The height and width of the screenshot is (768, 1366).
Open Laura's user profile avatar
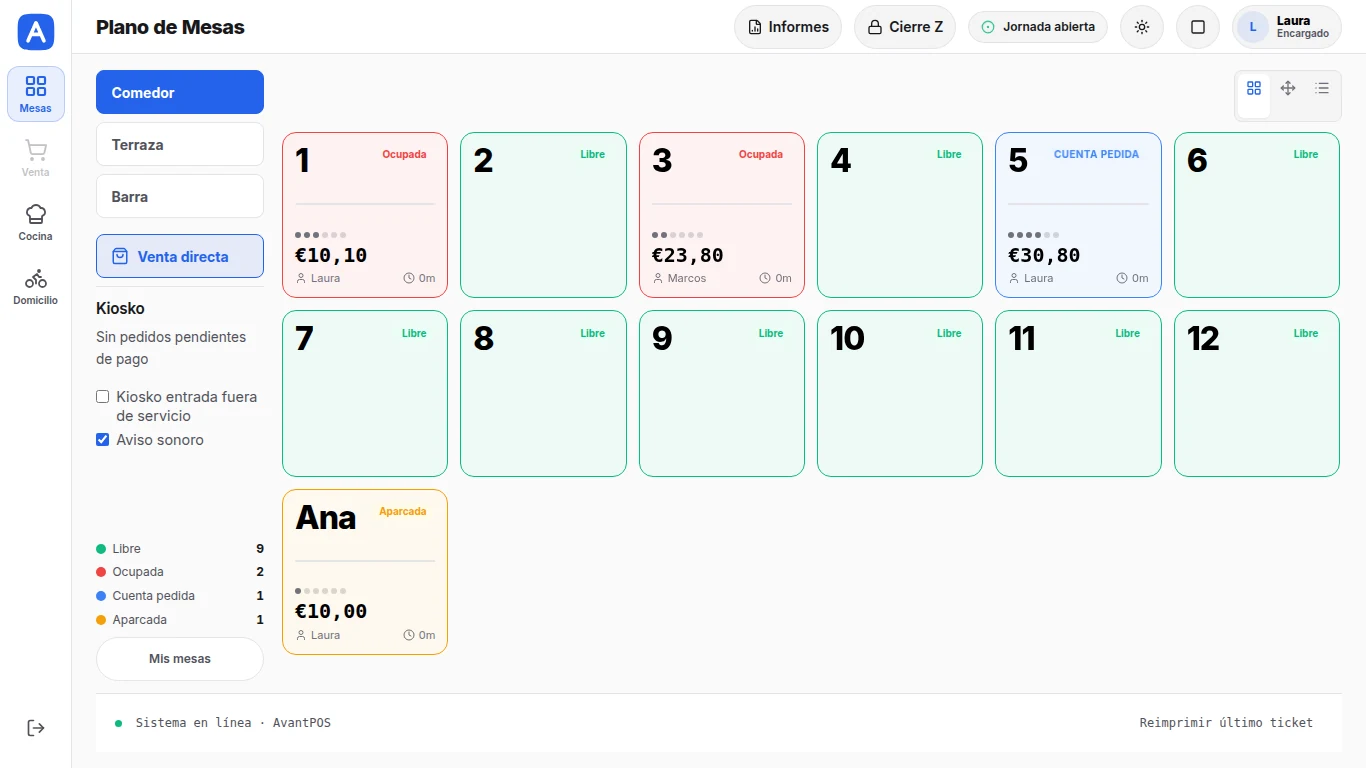[x=1253, y=27]
